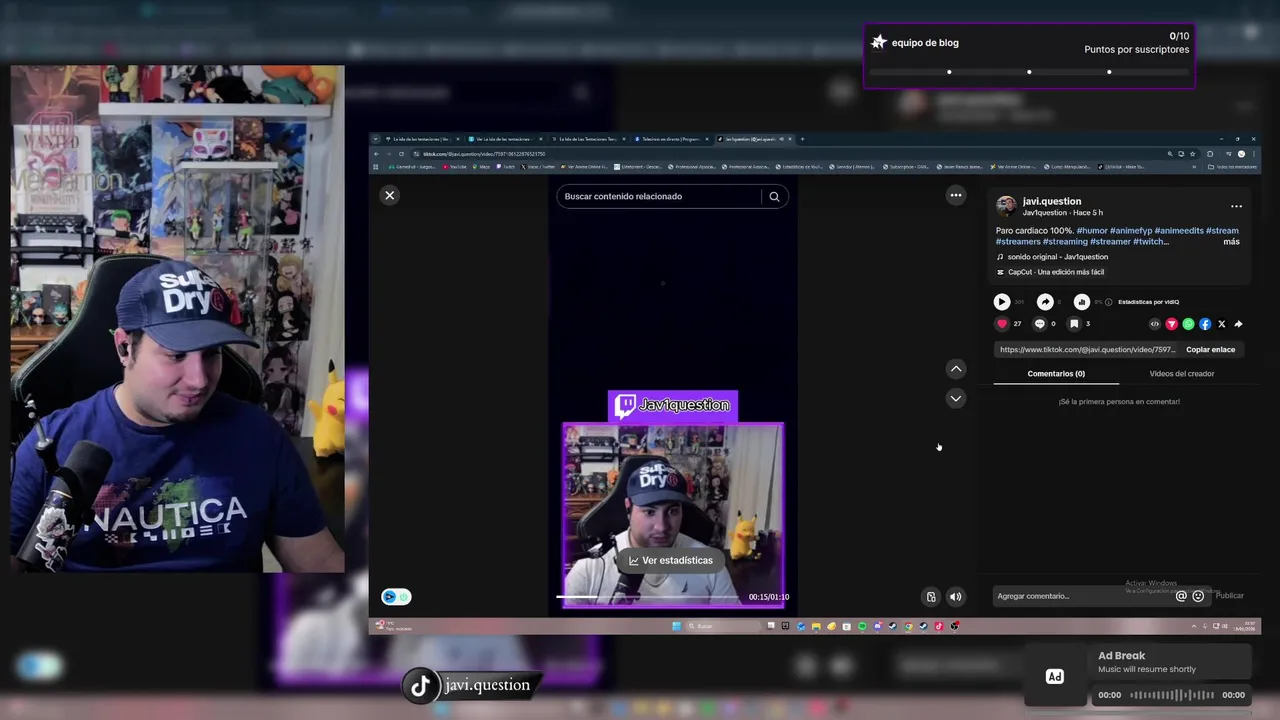Show hidden system tray icons chevron
Viewport: 1280px width, 720px height.
click(x=1193, y=626)
